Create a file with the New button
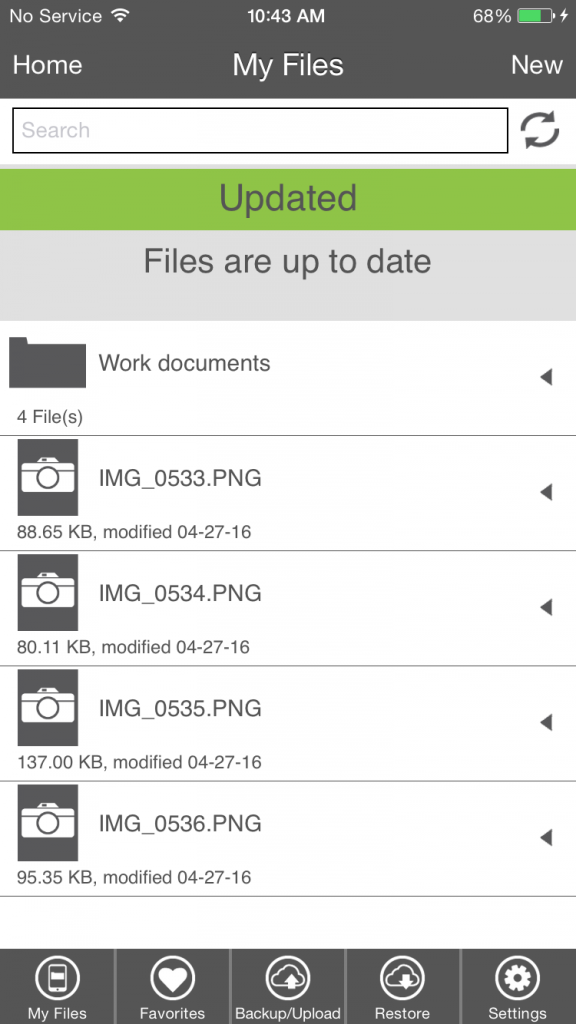The image size is (576, 1024). click(x=537, y=64)
